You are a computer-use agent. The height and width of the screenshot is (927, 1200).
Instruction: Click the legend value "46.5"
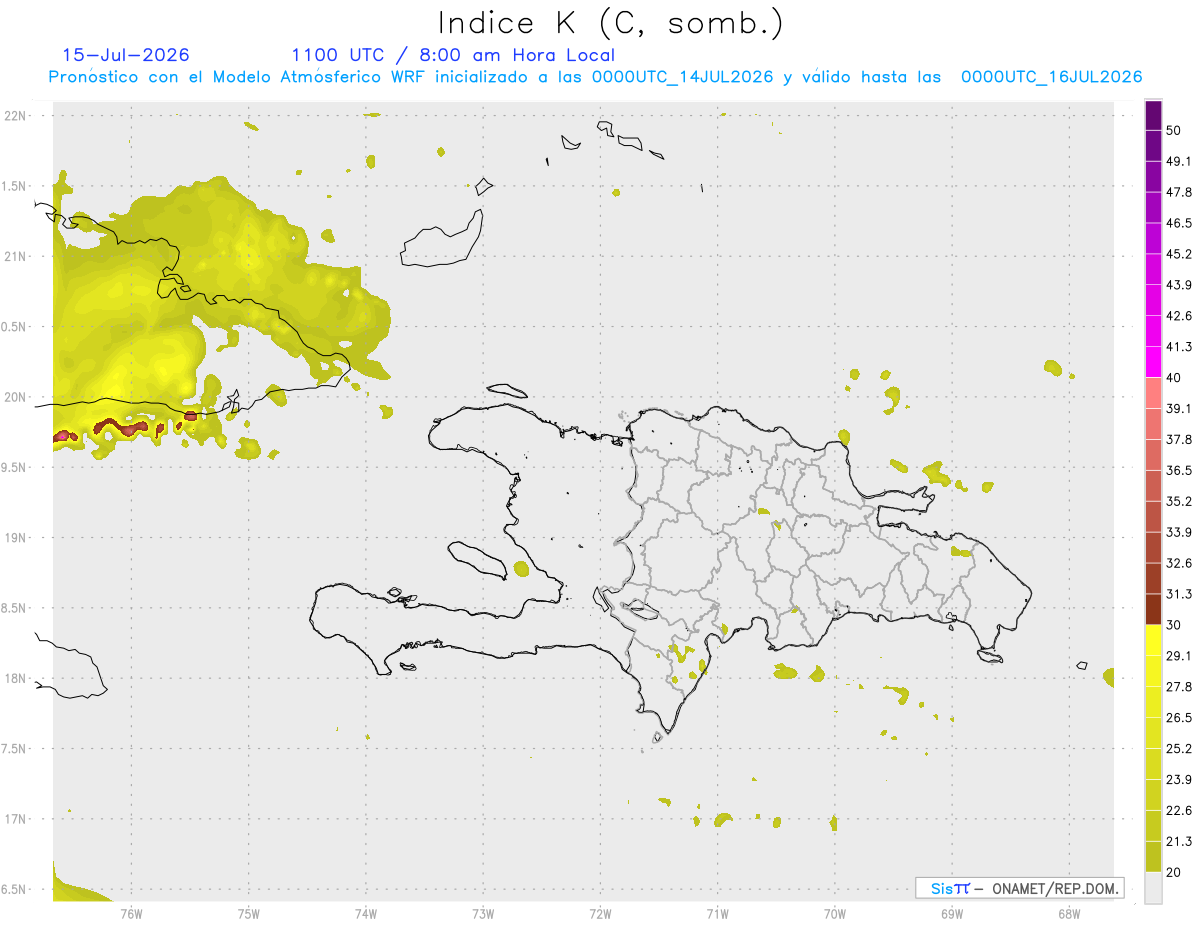pos(1179,223)
